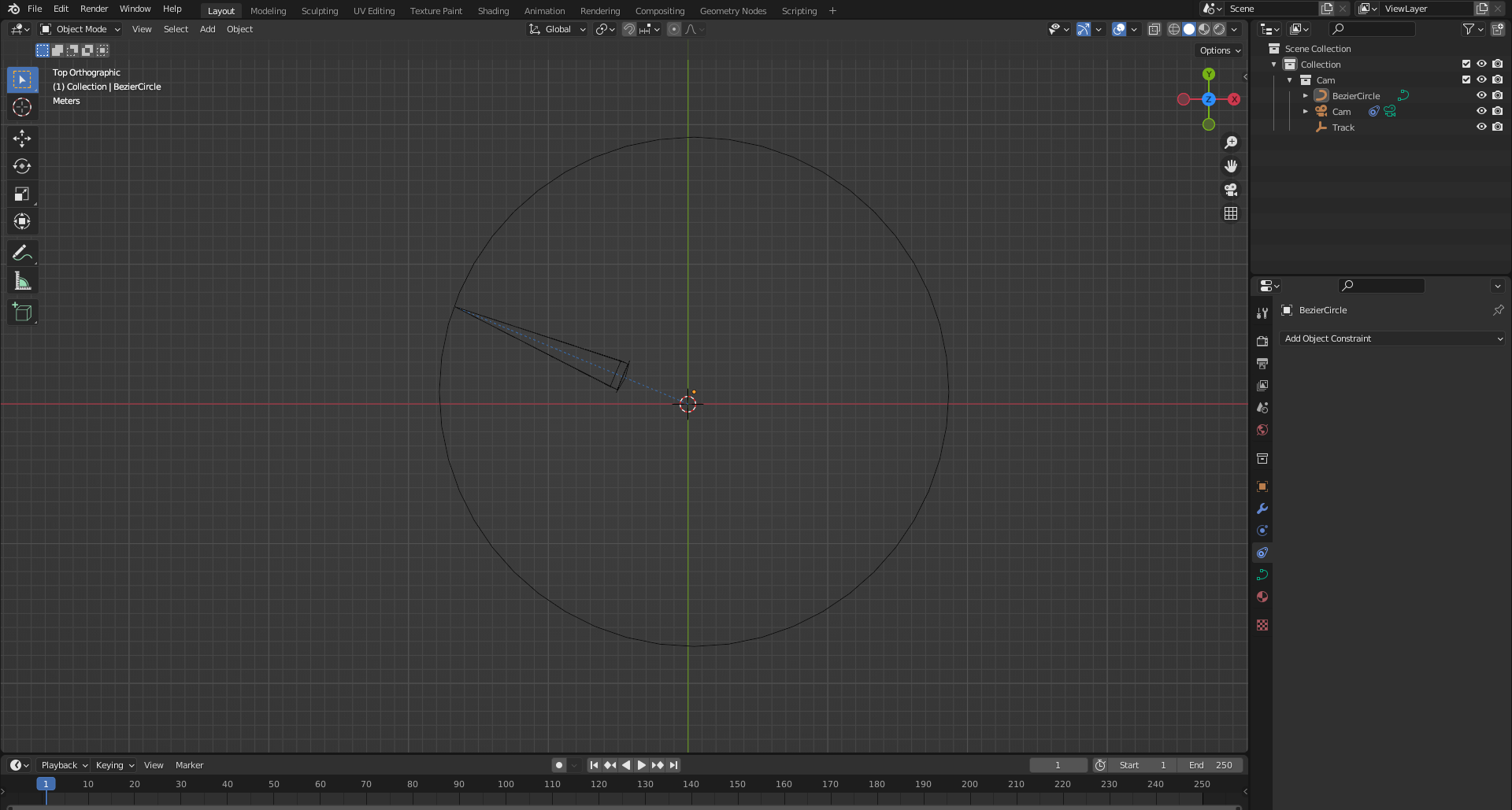
Task: Open the Scene properties tab
Action: coord(1262,408)
